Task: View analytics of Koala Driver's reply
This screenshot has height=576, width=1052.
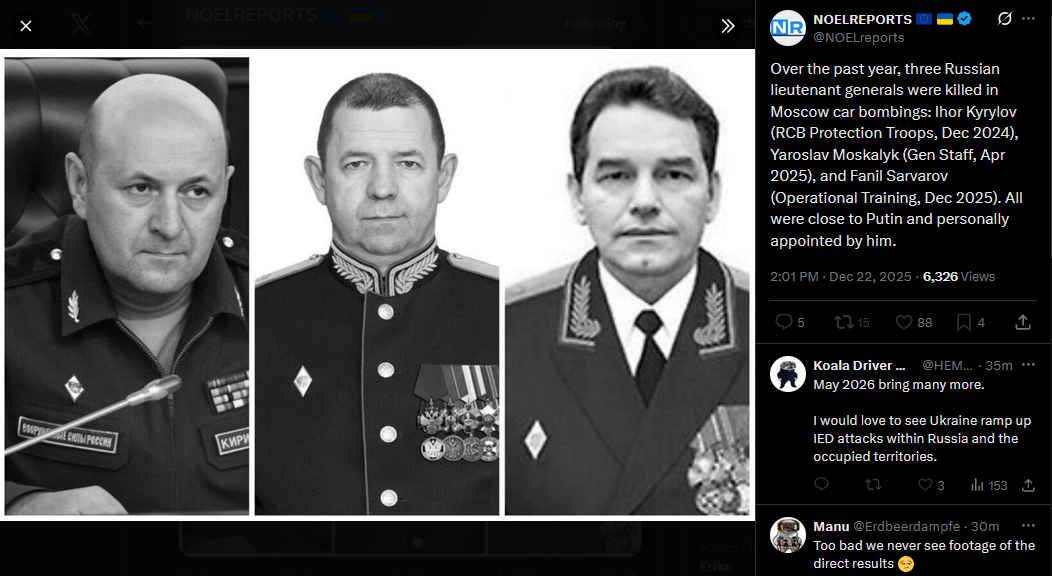Action: click(989, 485)
